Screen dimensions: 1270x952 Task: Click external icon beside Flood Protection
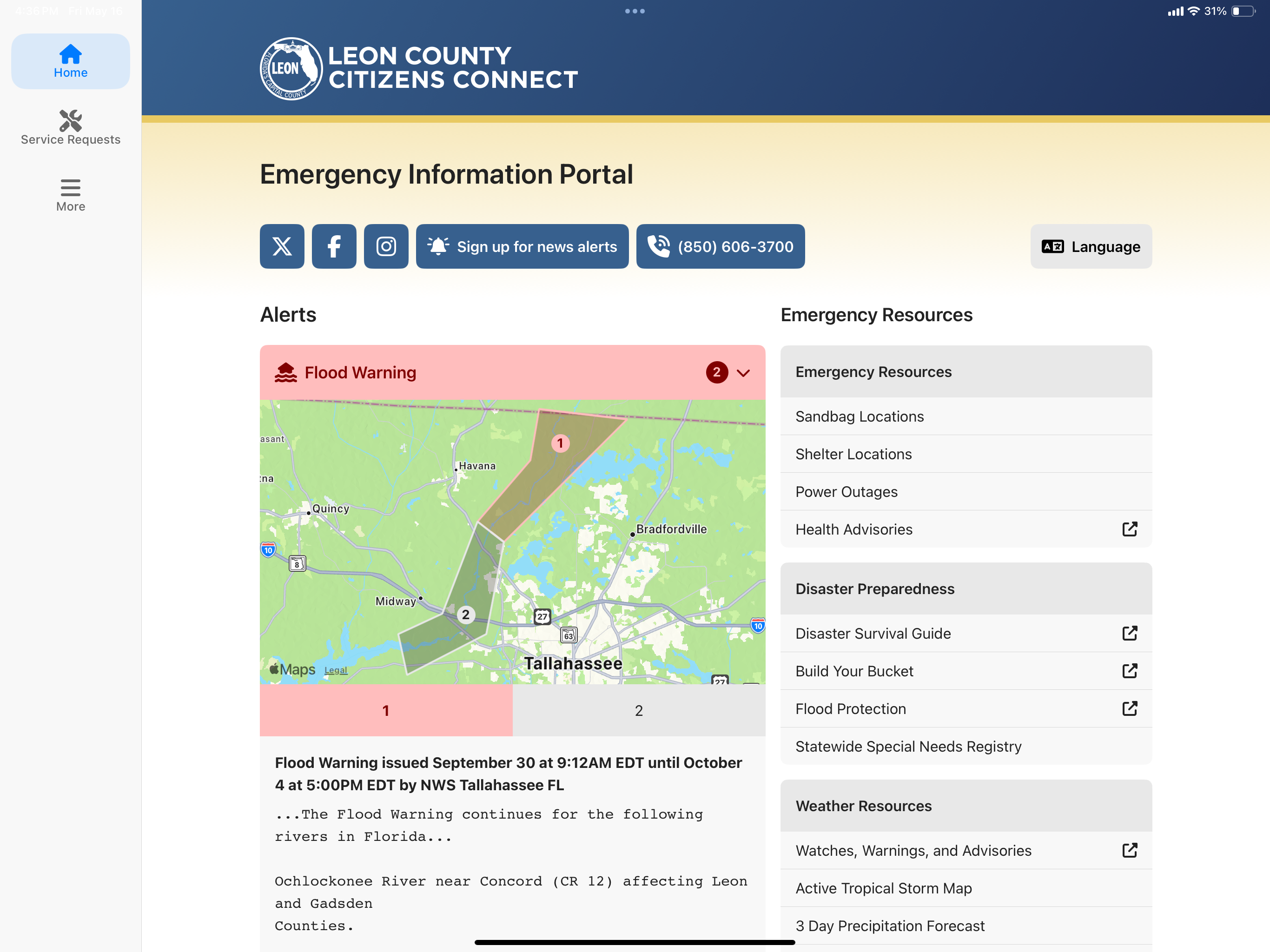click(1129, 708)
